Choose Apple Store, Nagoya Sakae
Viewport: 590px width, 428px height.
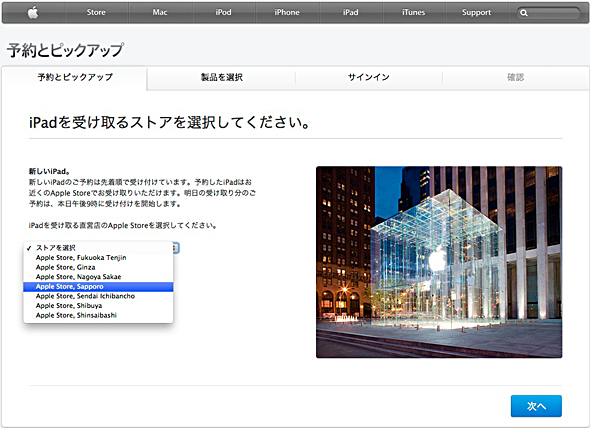coord(98,277)
